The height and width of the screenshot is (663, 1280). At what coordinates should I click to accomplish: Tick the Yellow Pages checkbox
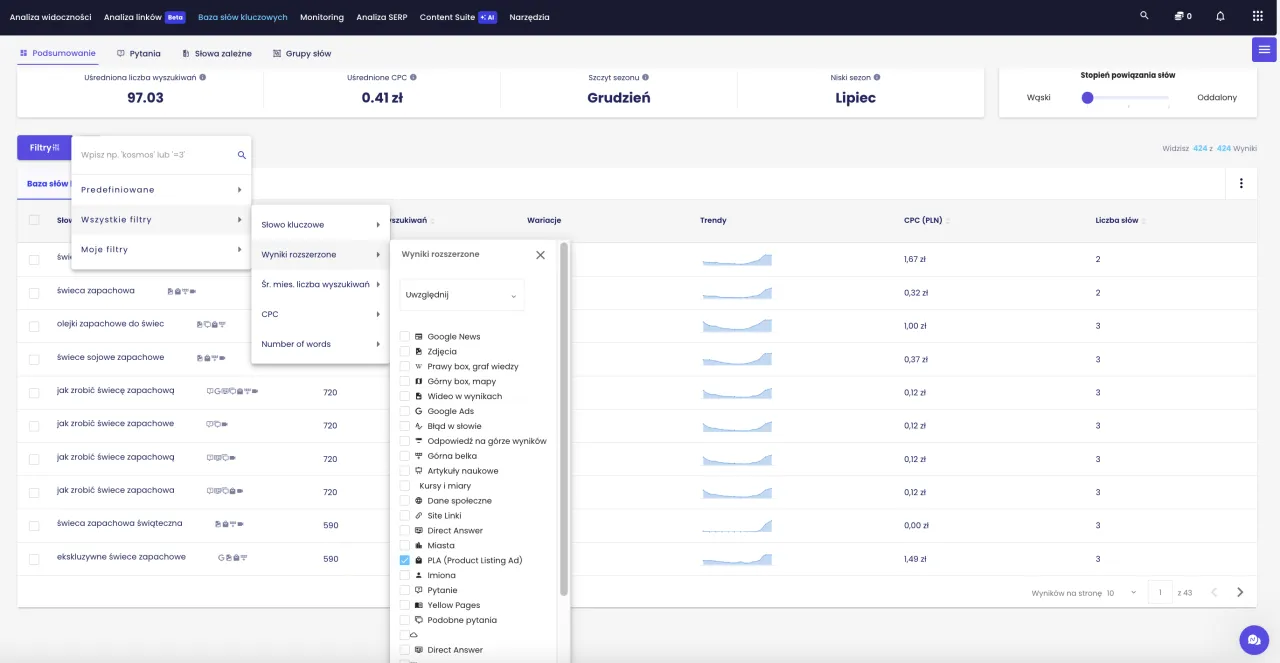(405, 606)
